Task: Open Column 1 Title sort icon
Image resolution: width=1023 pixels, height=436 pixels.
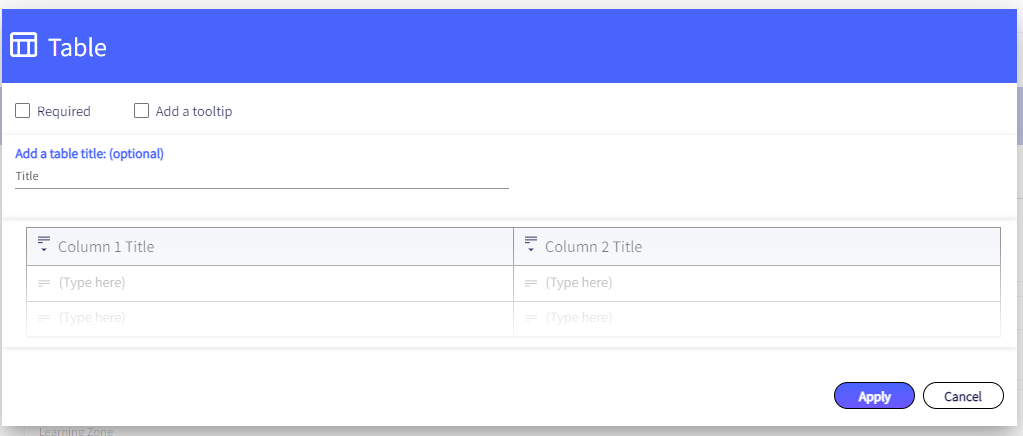Action: pos(44,244)
